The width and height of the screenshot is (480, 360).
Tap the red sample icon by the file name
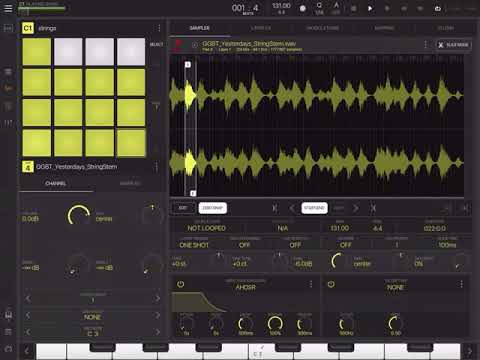coord(179,45)
